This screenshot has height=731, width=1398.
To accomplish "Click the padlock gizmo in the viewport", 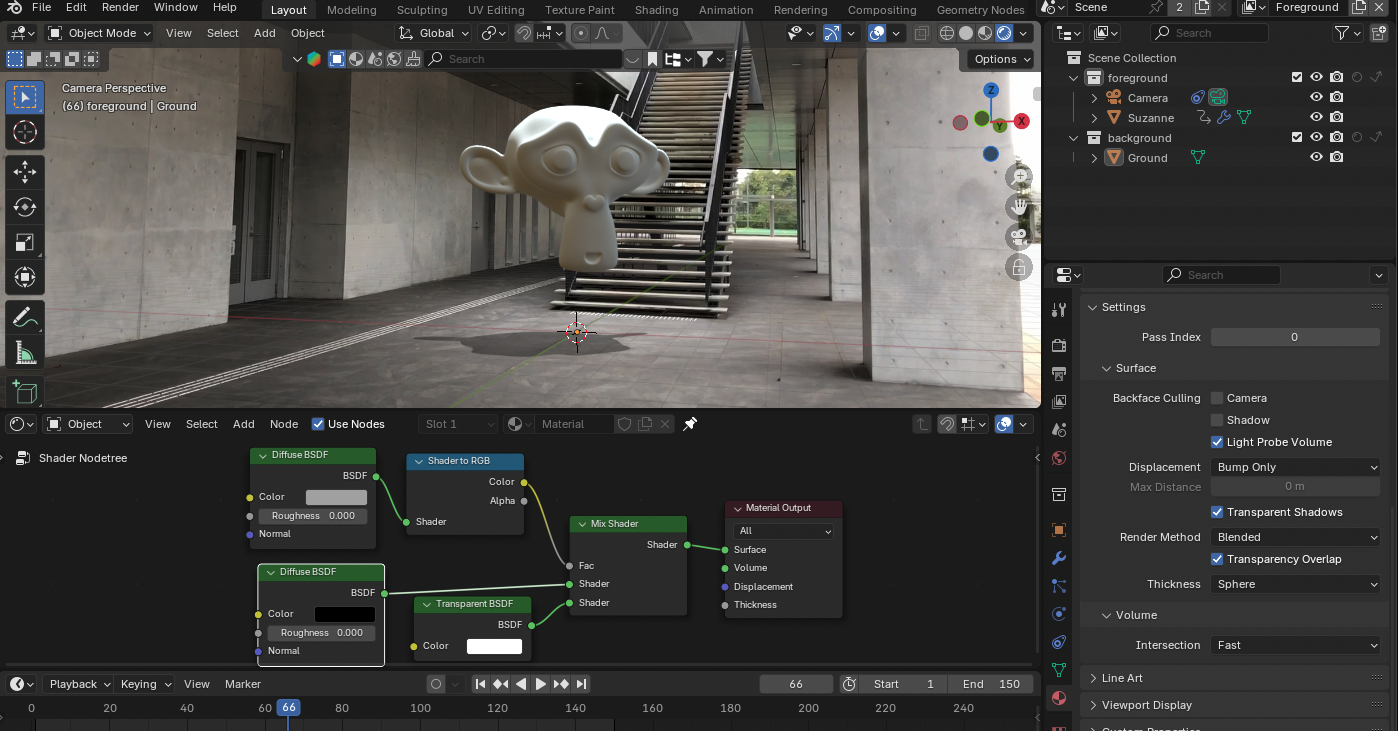I will coord(1019,268).
